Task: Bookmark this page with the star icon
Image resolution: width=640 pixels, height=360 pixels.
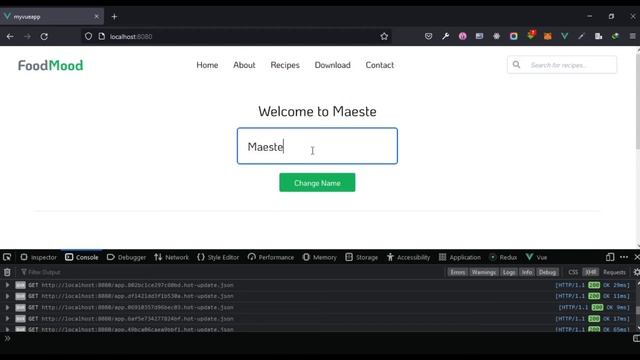Action: click(384, 36)
